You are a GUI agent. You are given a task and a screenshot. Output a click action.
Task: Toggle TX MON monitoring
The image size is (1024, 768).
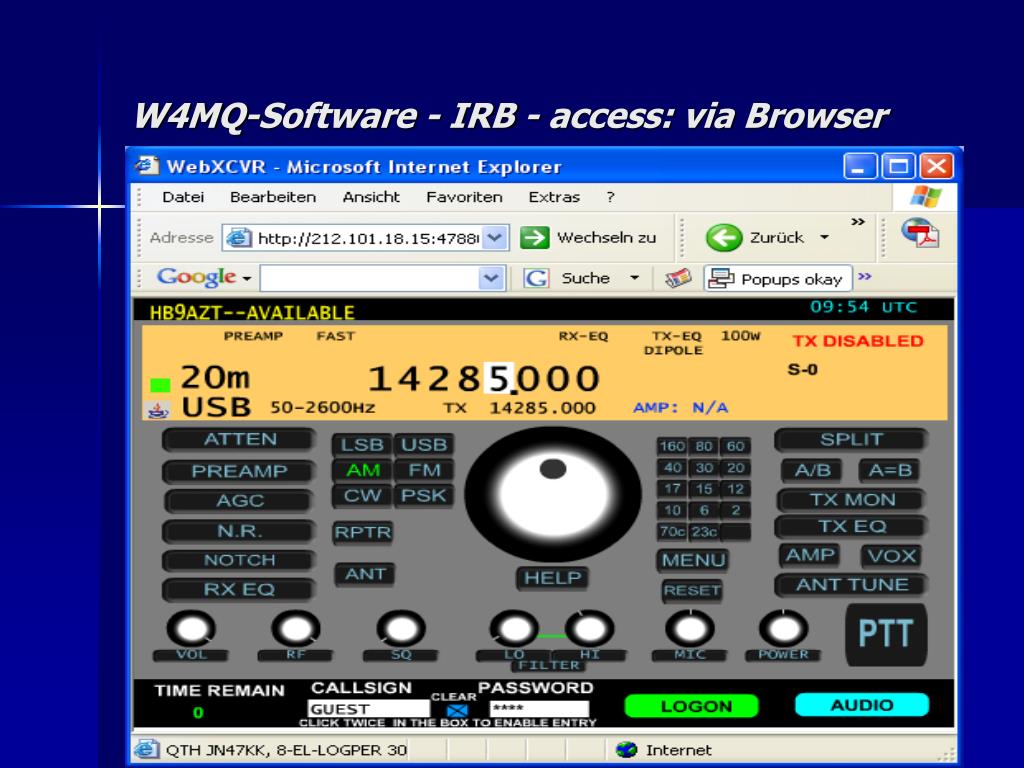(852, 500)
